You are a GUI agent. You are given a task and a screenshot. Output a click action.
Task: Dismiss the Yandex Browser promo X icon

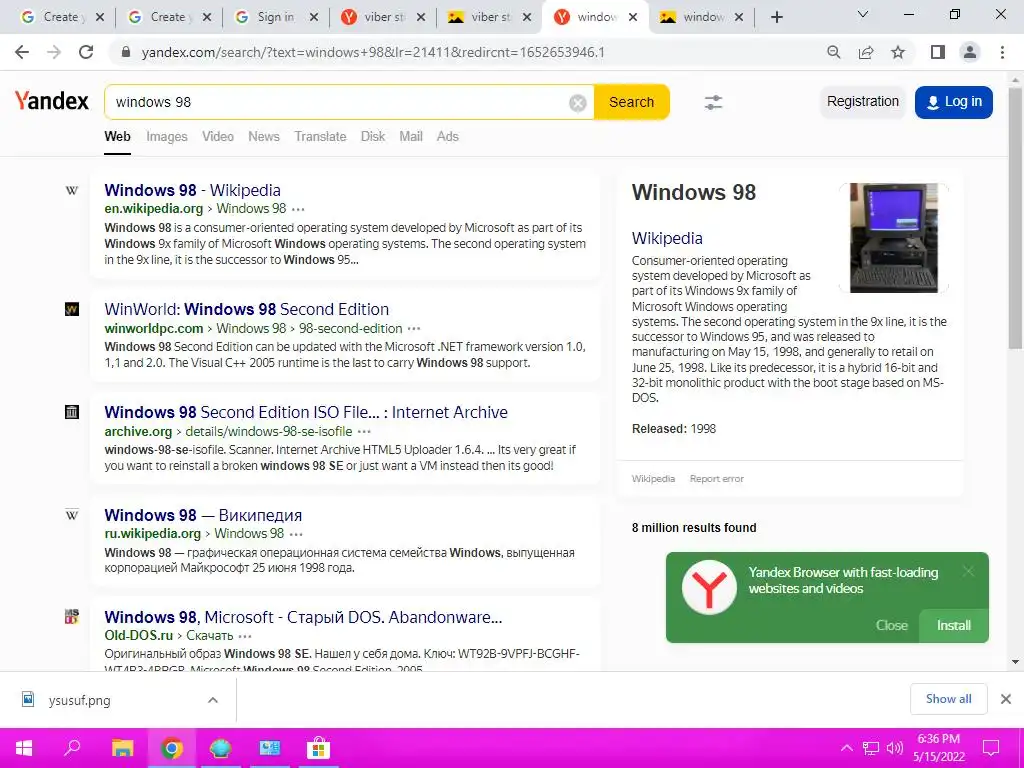pyautogui.click(x=968, y=571)
